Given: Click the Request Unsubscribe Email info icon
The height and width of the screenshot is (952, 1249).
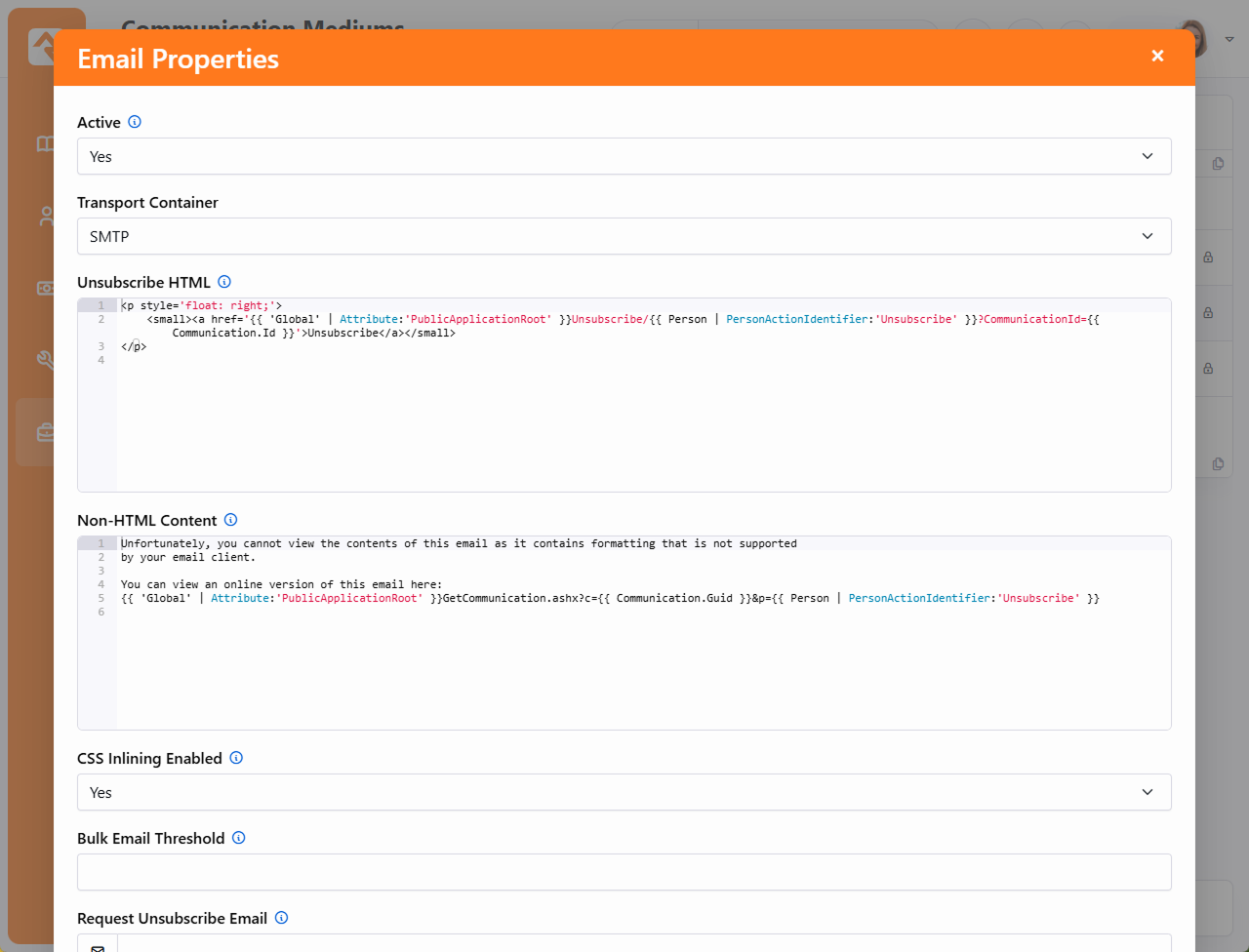Looking at the screenshot, I should pyautogui.click(x=281, y=918).
